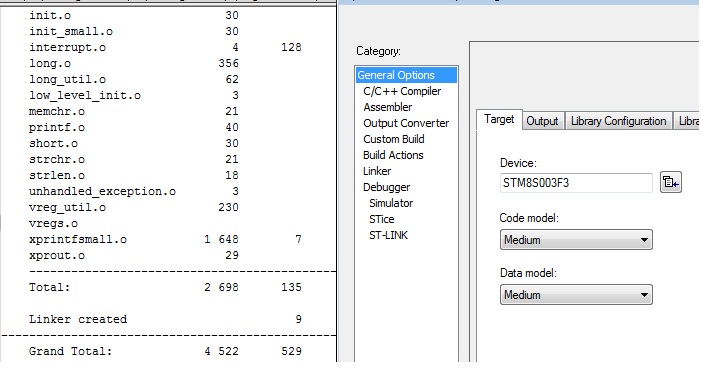
Task: Select ST-LINK under Debugger
Action: coord(388,235)
